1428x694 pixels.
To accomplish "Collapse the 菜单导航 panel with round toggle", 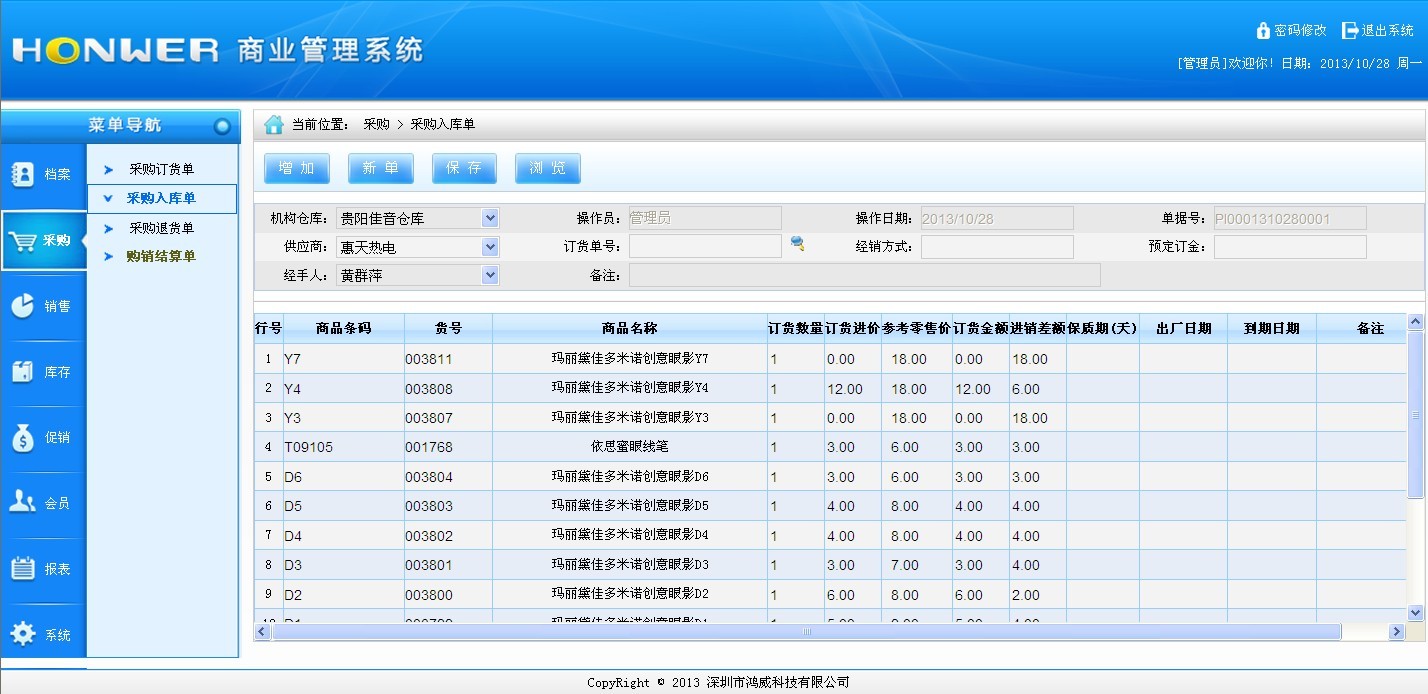I will tap(222, 126).
